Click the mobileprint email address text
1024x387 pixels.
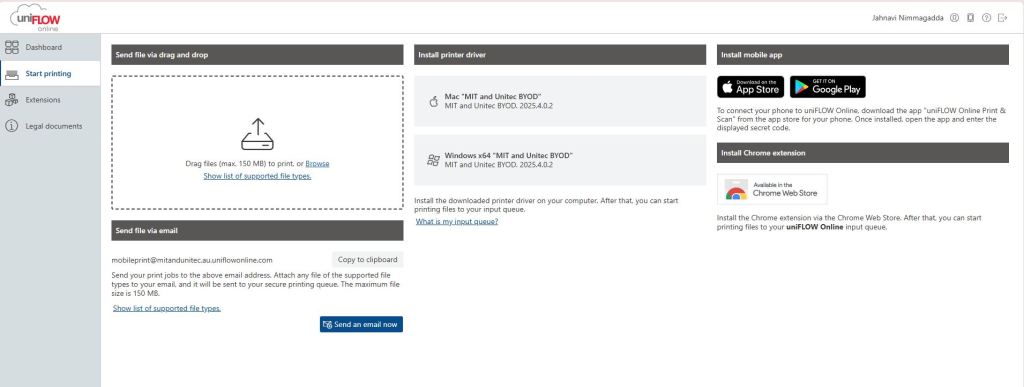192,260
